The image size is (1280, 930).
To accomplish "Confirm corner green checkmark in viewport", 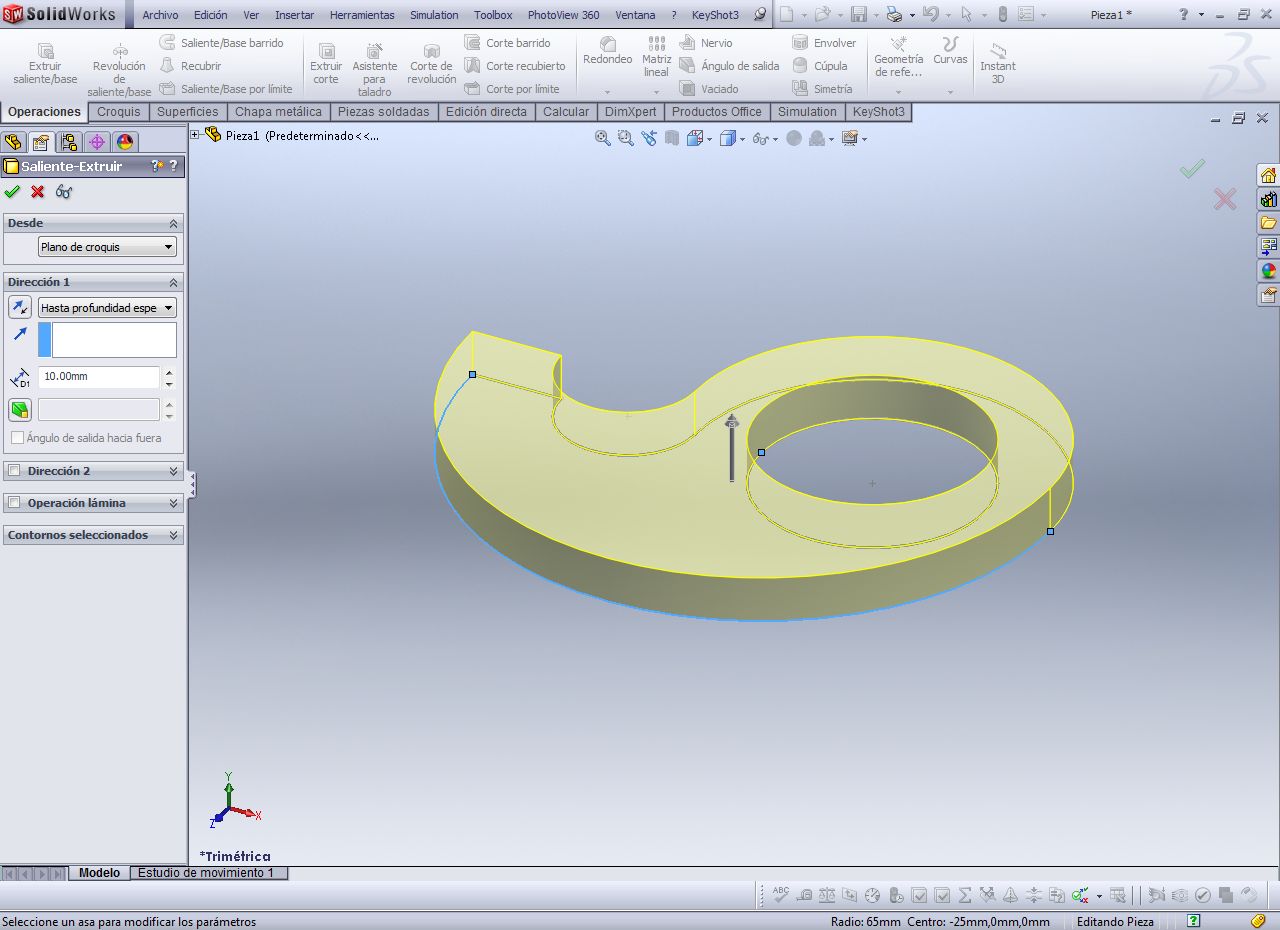I will click(1192, 168).
